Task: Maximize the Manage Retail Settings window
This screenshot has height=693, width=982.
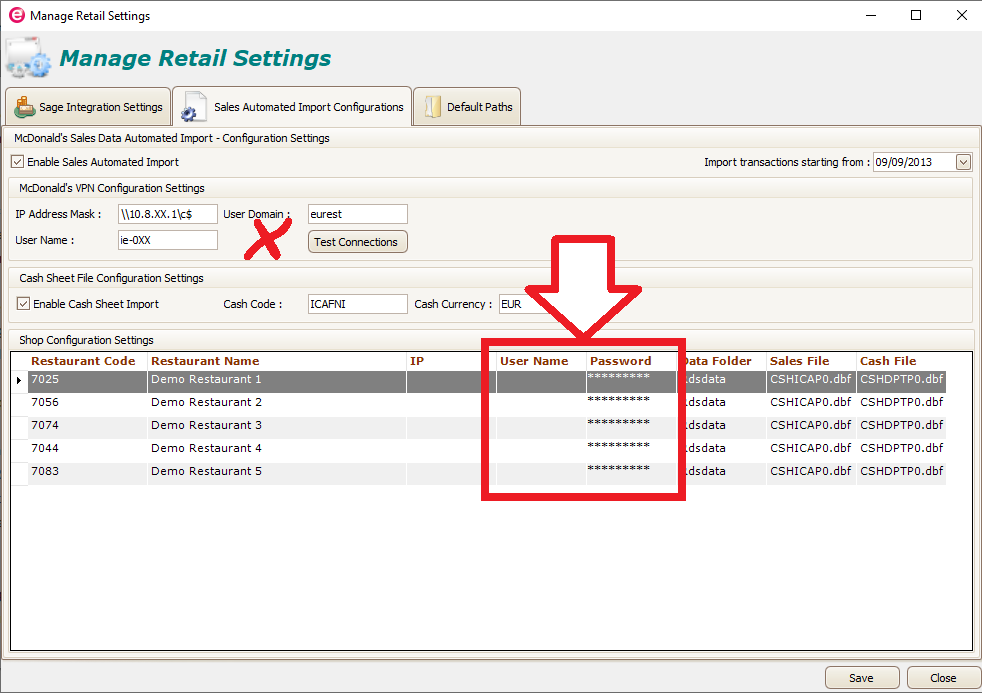Action: tap(916, 15)
